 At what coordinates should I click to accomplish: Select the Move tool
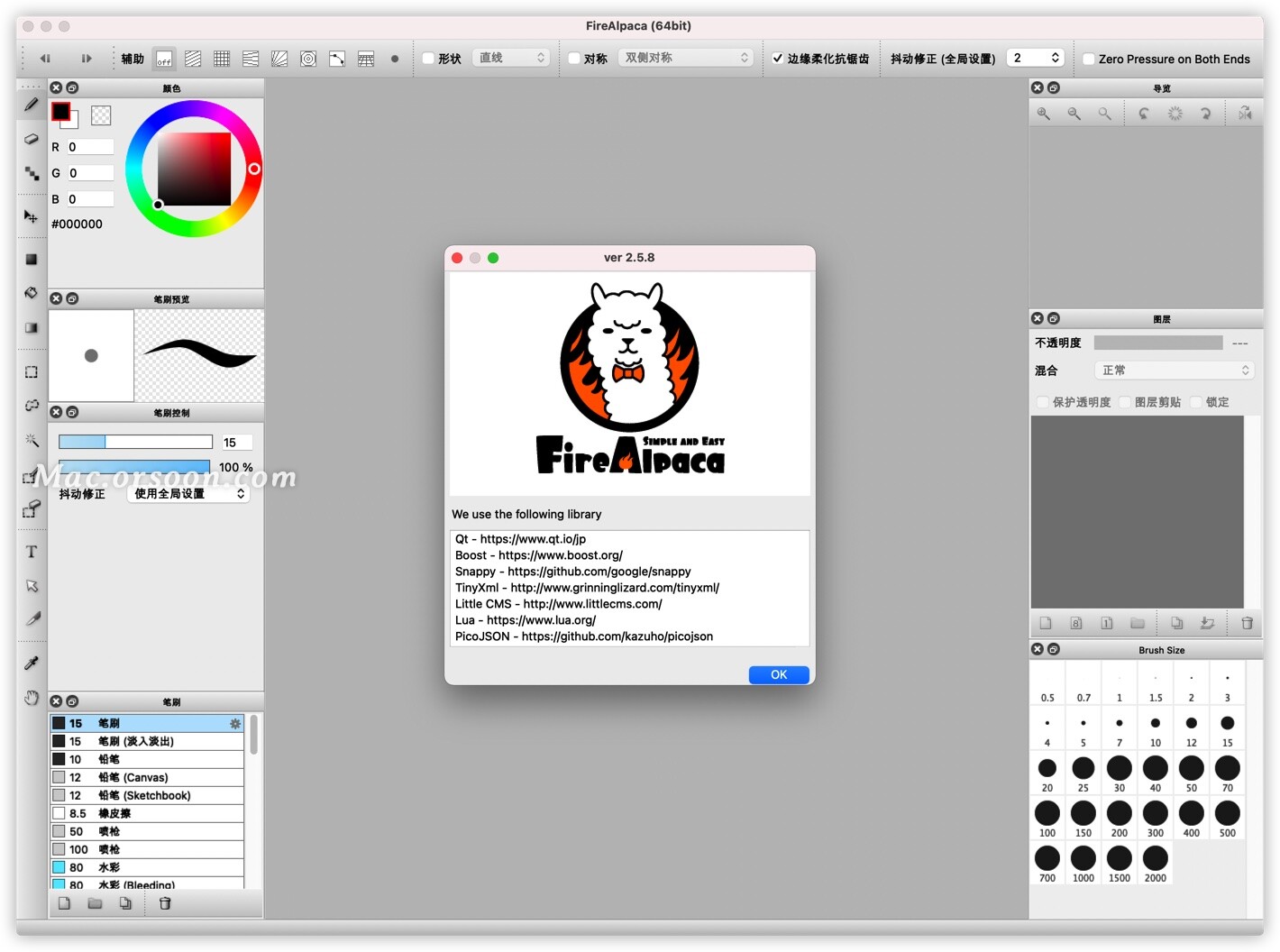[32, 216]
